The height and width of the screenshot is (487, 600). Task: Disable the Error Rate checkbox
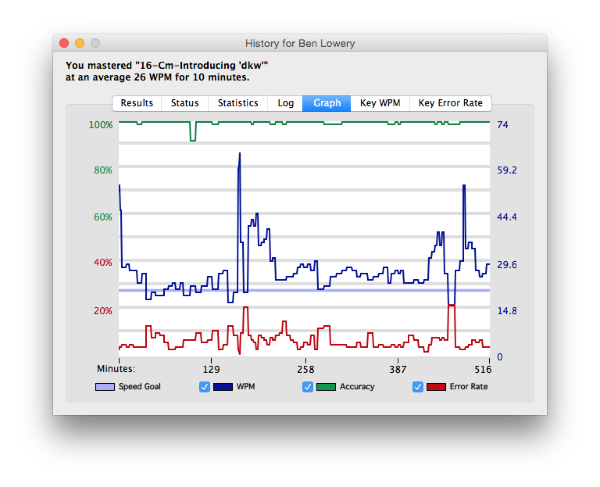tap(417, 387)
